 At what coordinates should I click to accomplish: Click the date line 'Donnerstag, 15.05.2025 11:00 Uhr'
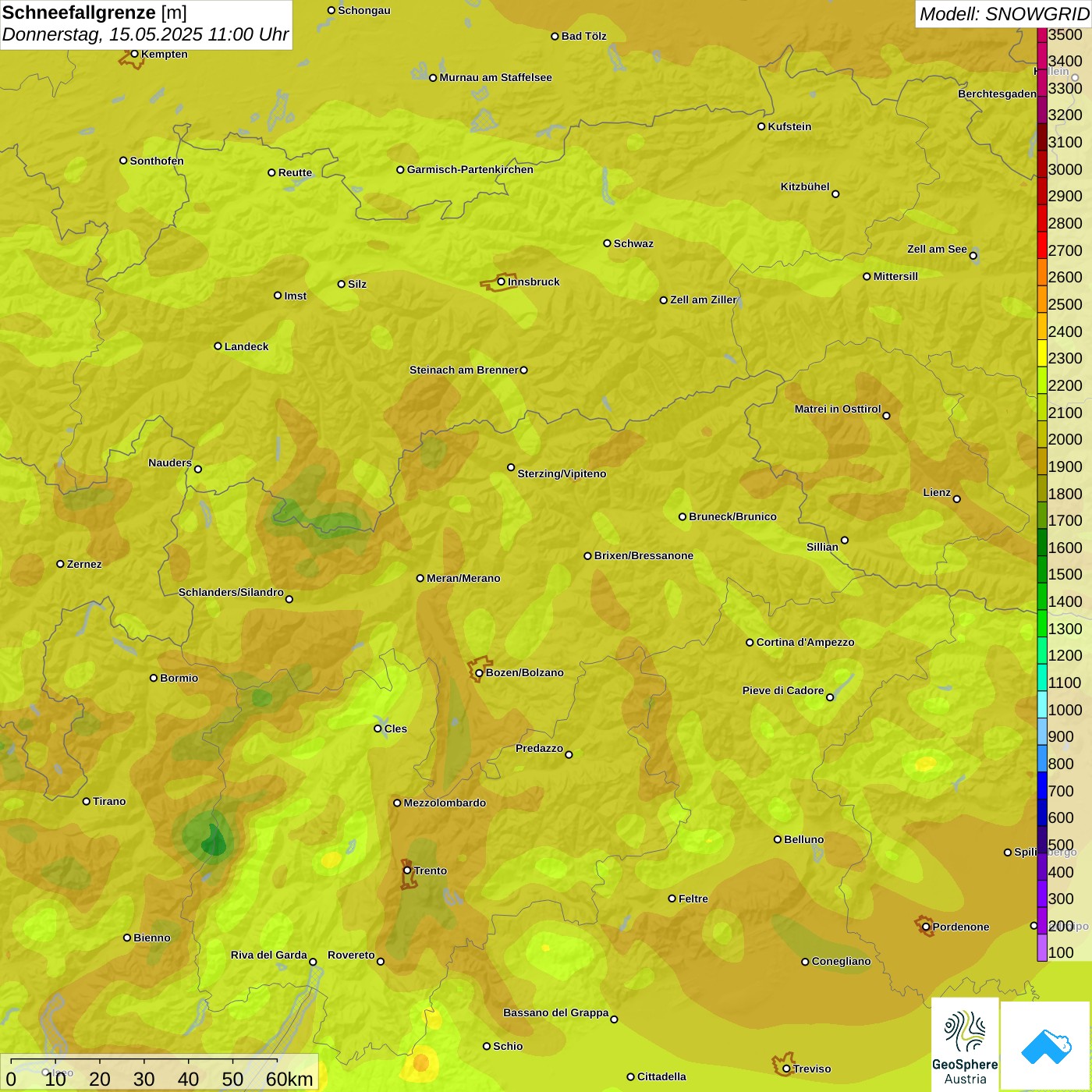pos(145,35)
